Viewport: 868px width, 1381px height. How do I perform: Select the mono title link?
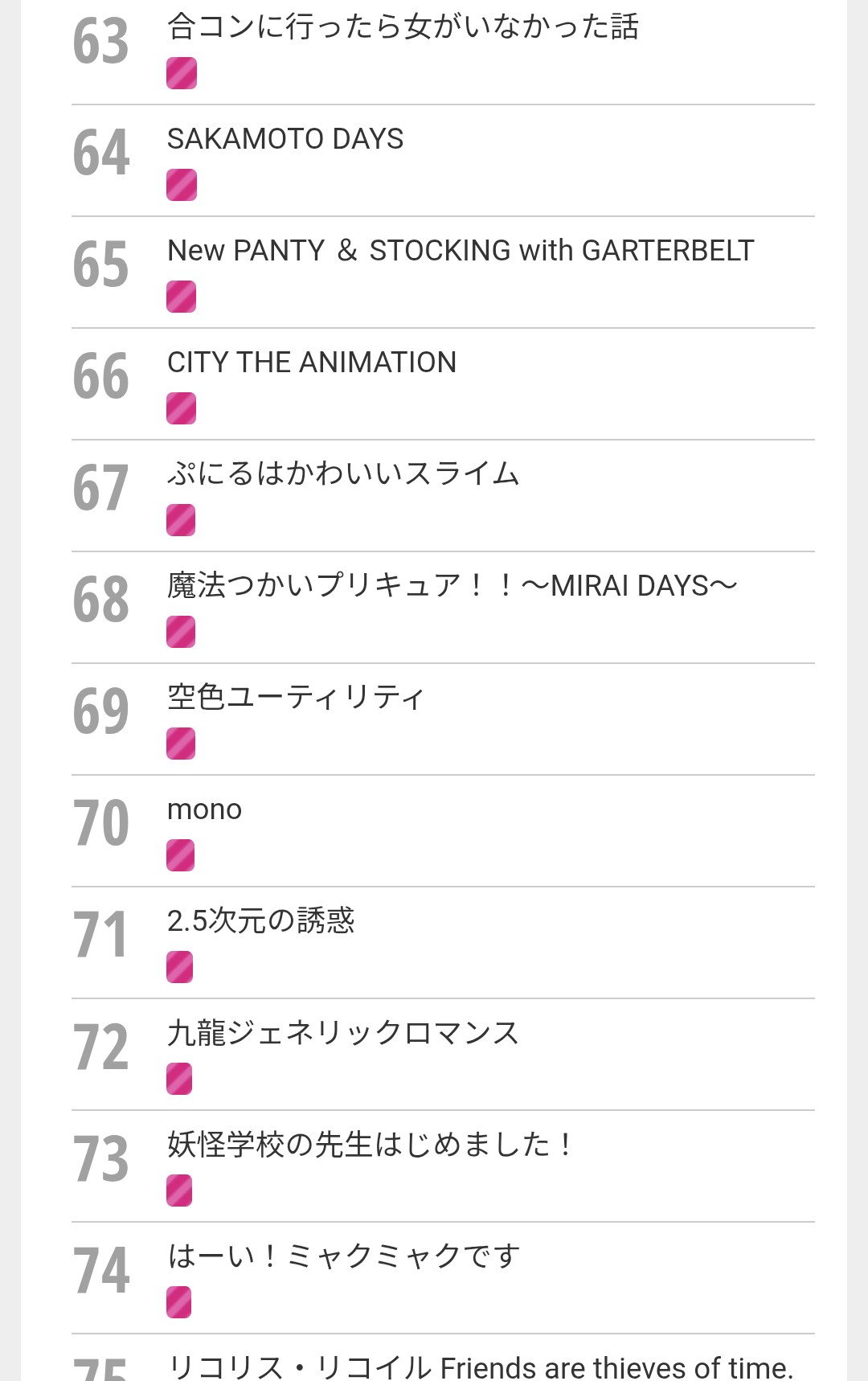tap(204, 809)
